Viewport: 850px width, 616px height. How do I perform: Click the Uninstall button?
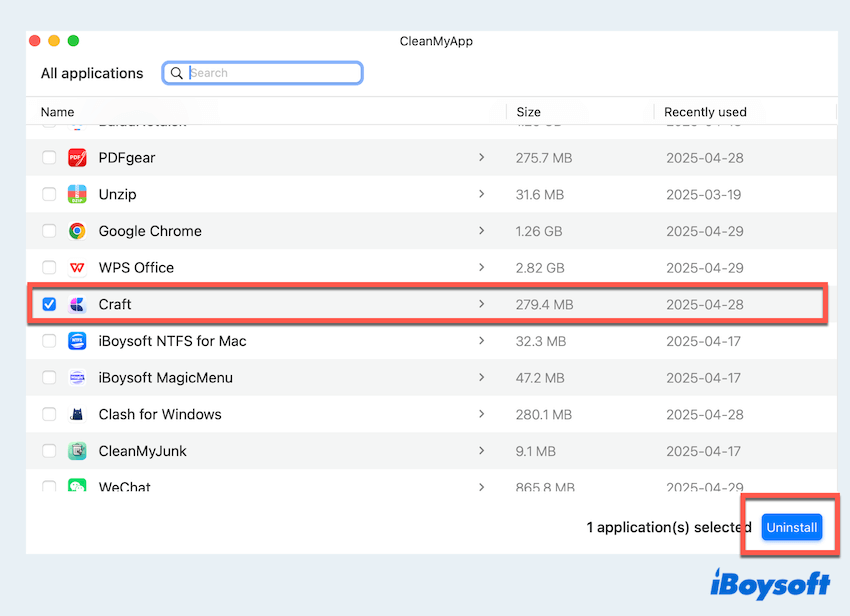[x=791, y=528]
